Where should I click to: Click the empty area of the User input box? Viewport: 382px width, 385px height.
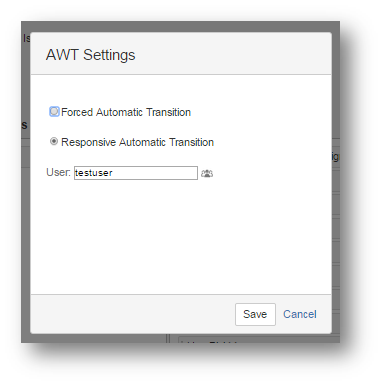tap(155, 173)
